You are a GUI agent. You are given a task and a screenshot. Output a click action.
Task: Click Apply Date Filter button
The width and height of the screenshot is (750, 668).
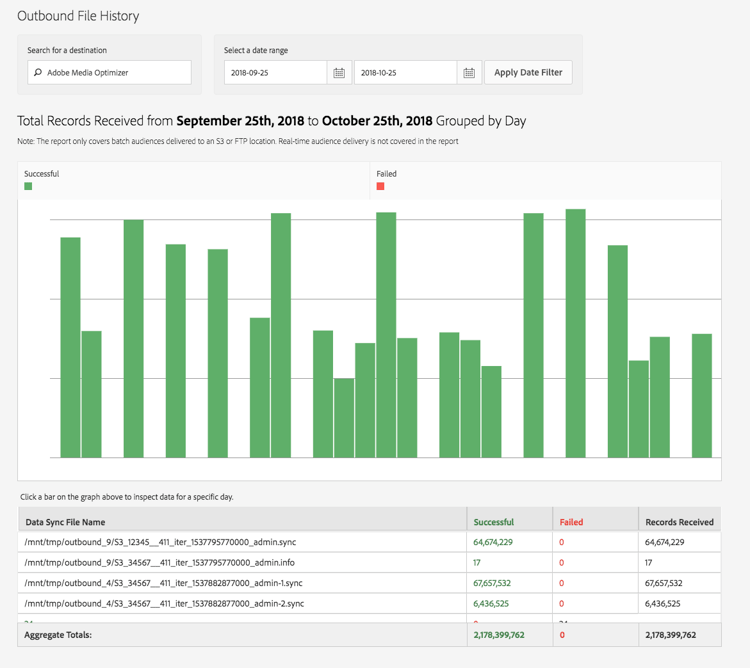pos(528,73)
